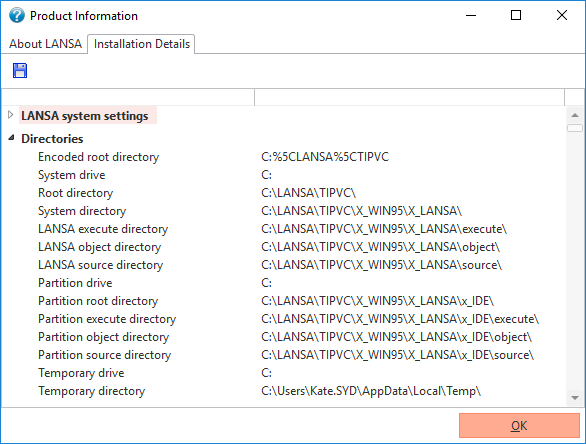
Task: Click the OK button
Action: tap(519, 425)
